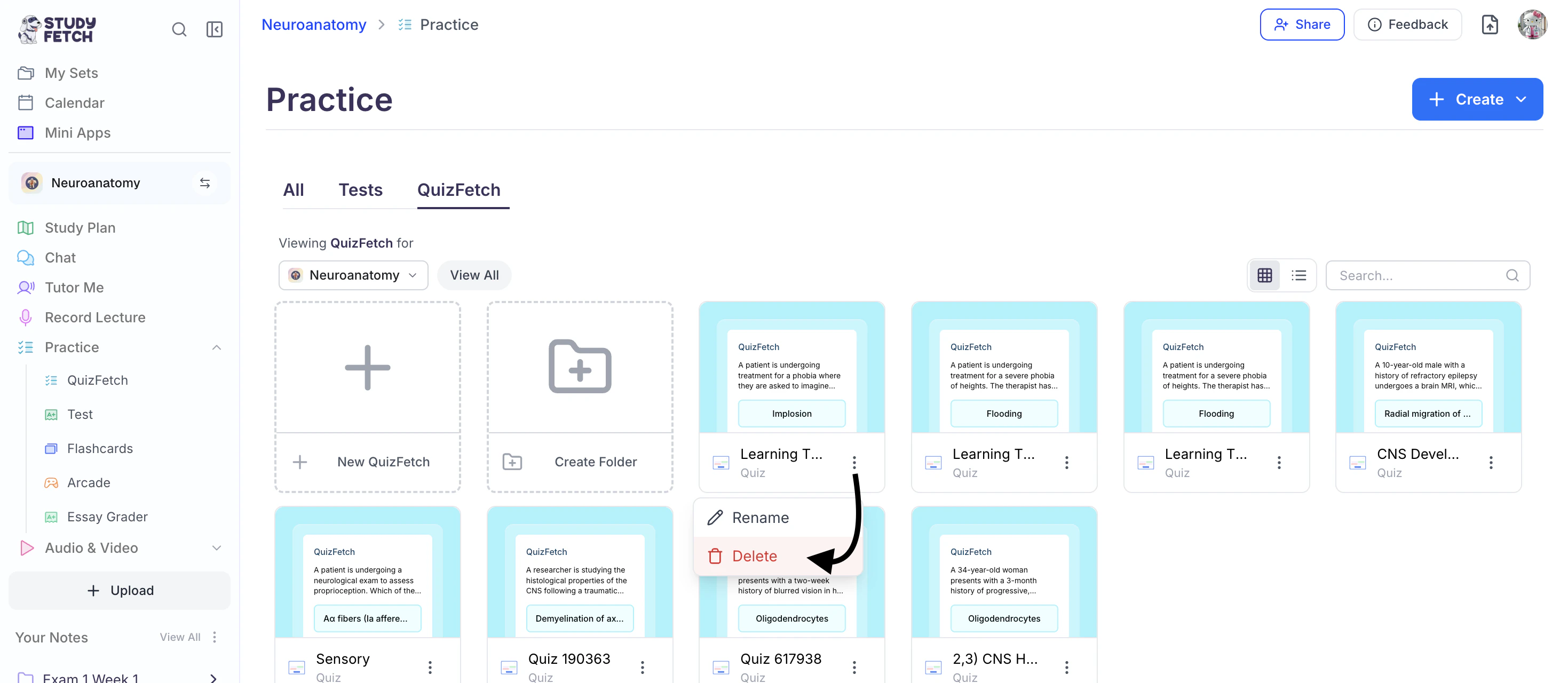The image size is (1568, 683).
Task: Select the All tab
Action: (294, 190)
